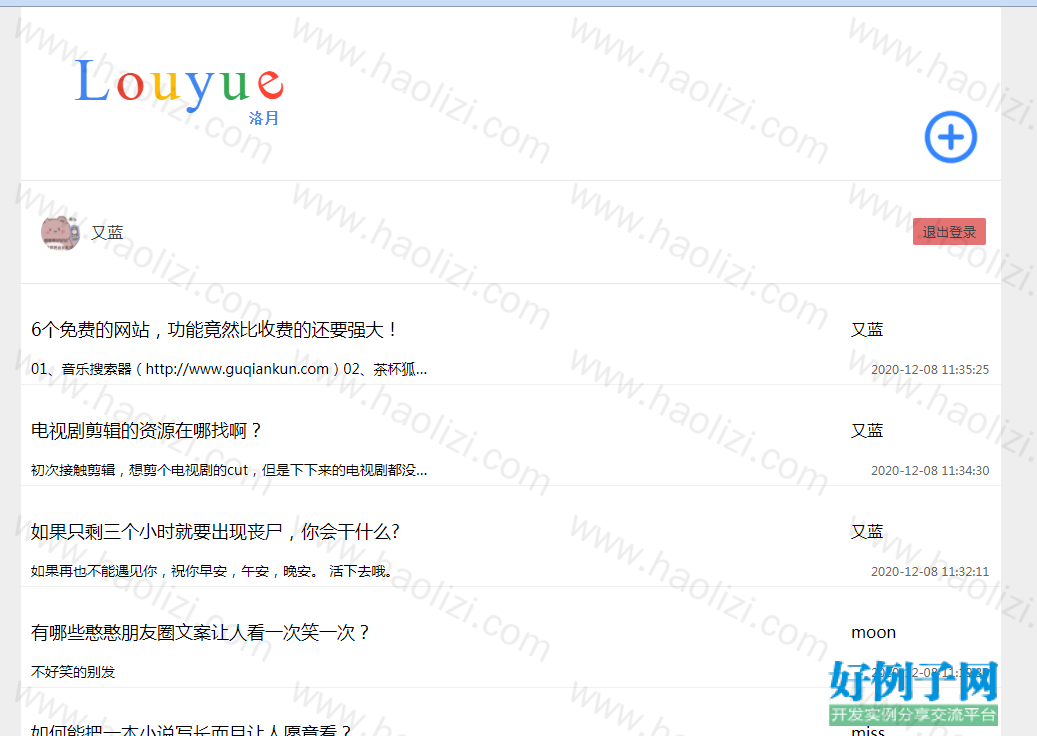1037x736 pixels.
Task: Open post titled 如何能把一本小说写长
Action: (191, 729)
